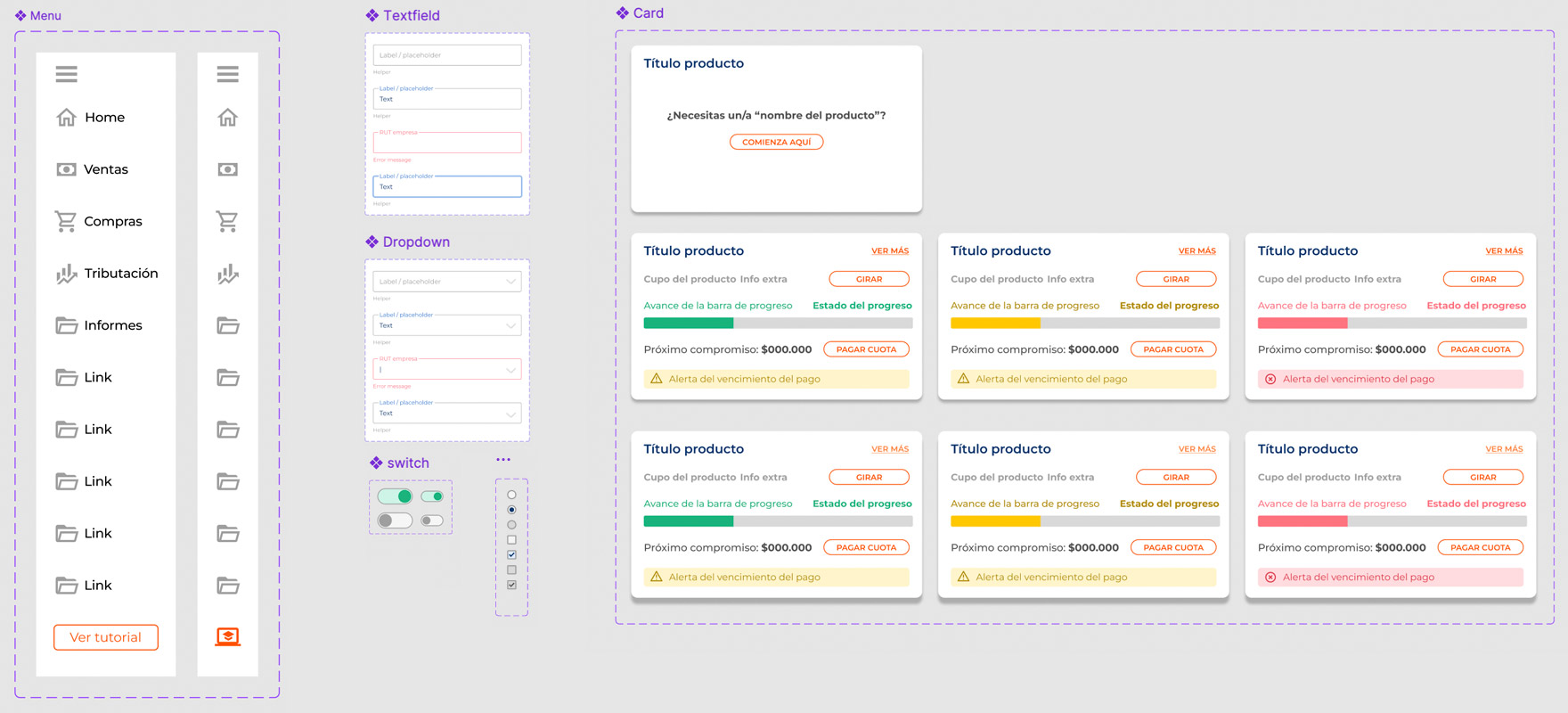Open 'VER MÁS' in the upper red-bar card

pos(1505,251)
